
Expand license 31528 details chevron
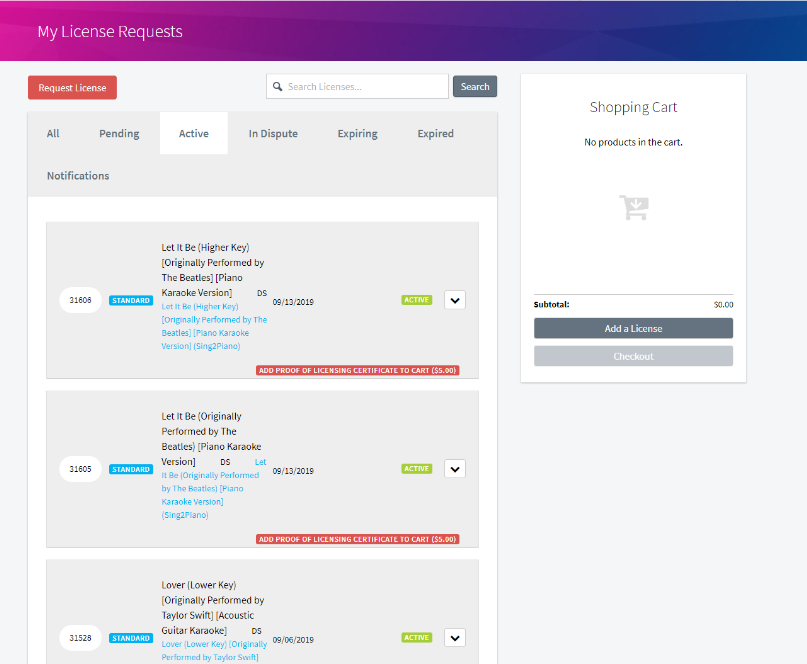(x=455, y=638)
